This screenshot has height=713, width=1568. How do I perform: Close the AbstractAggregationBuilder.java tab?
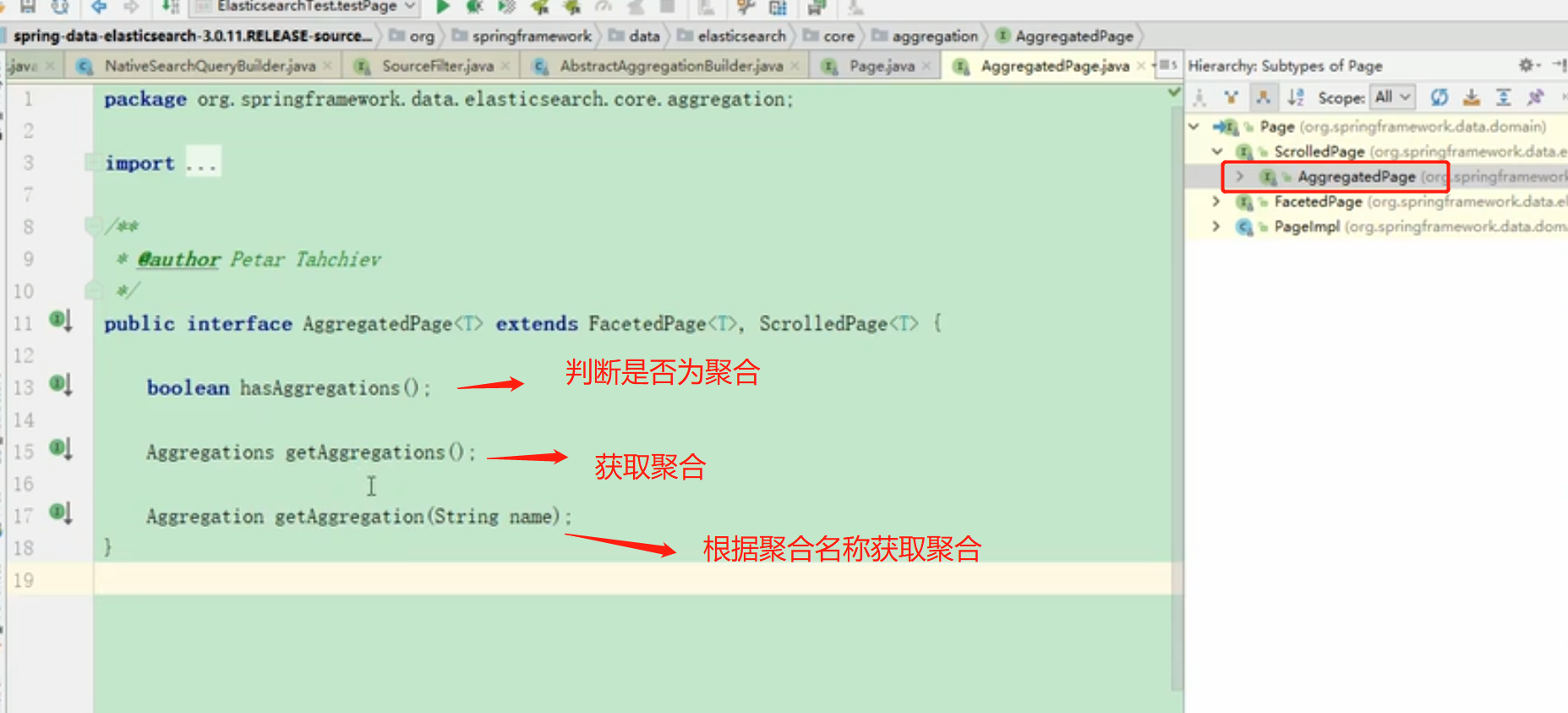pos(795,66)
